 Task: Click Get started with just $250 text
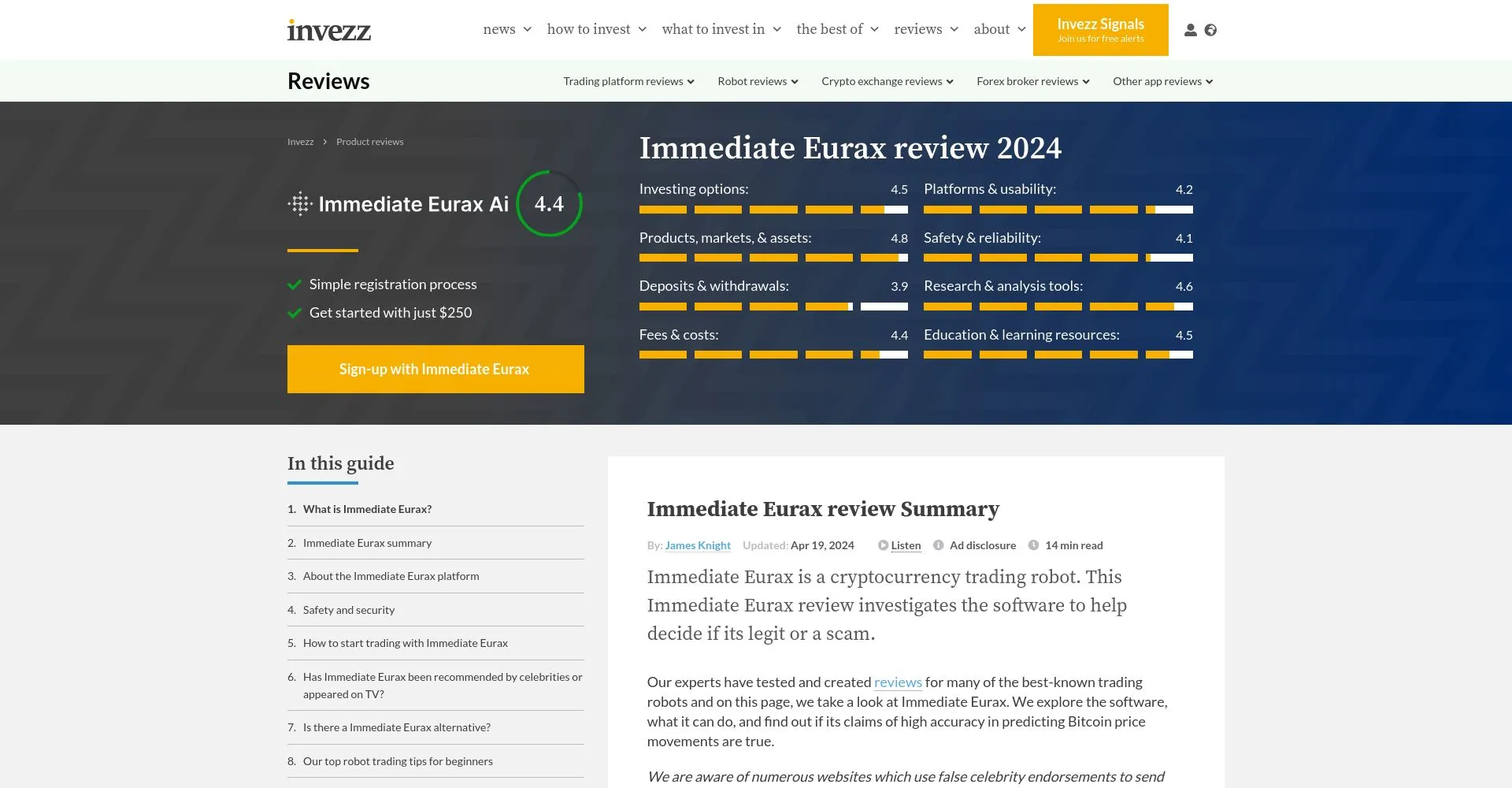391,313
